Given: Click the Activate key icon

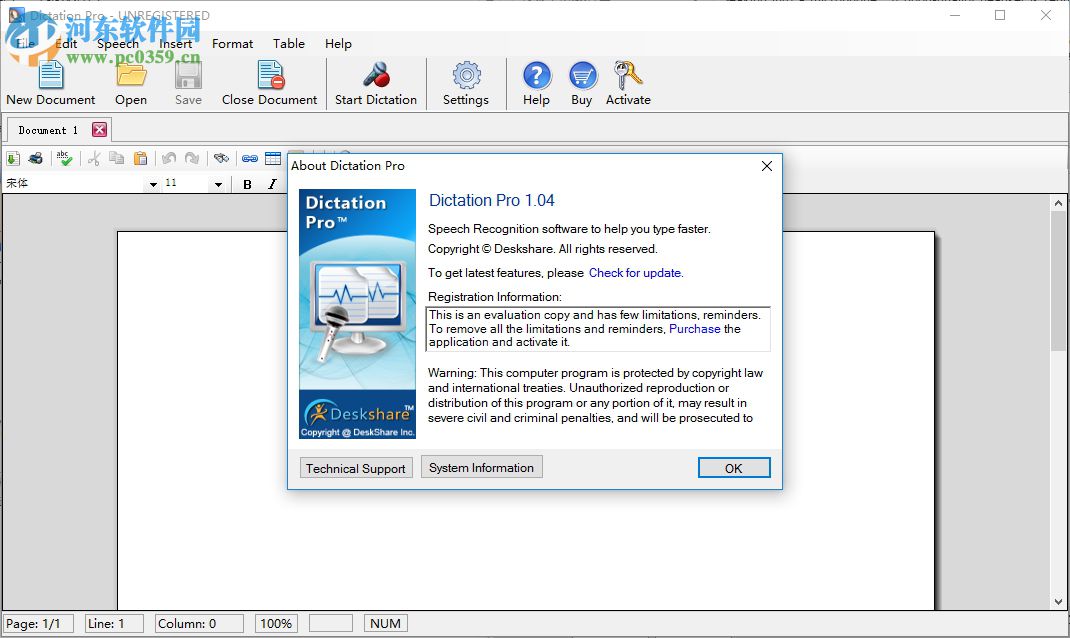Looking at the screenshot, I should 628,82.
